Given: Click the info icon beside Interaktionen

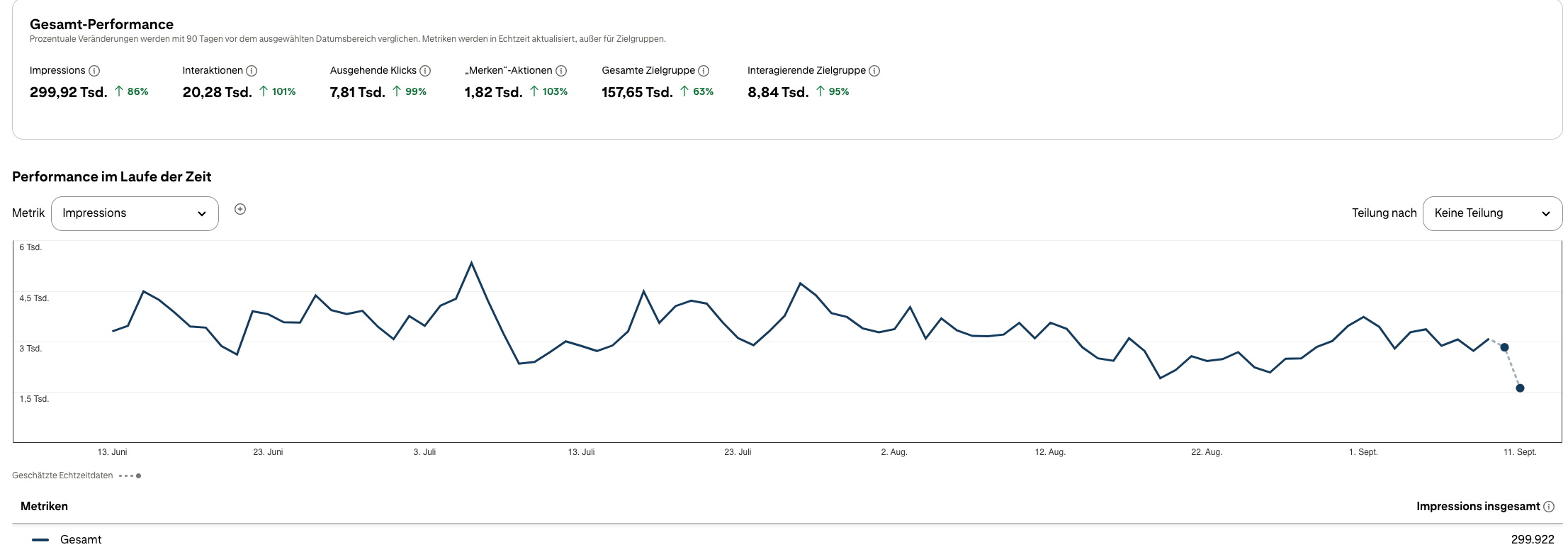Looking at the screenshot, I should coord(252,71).
